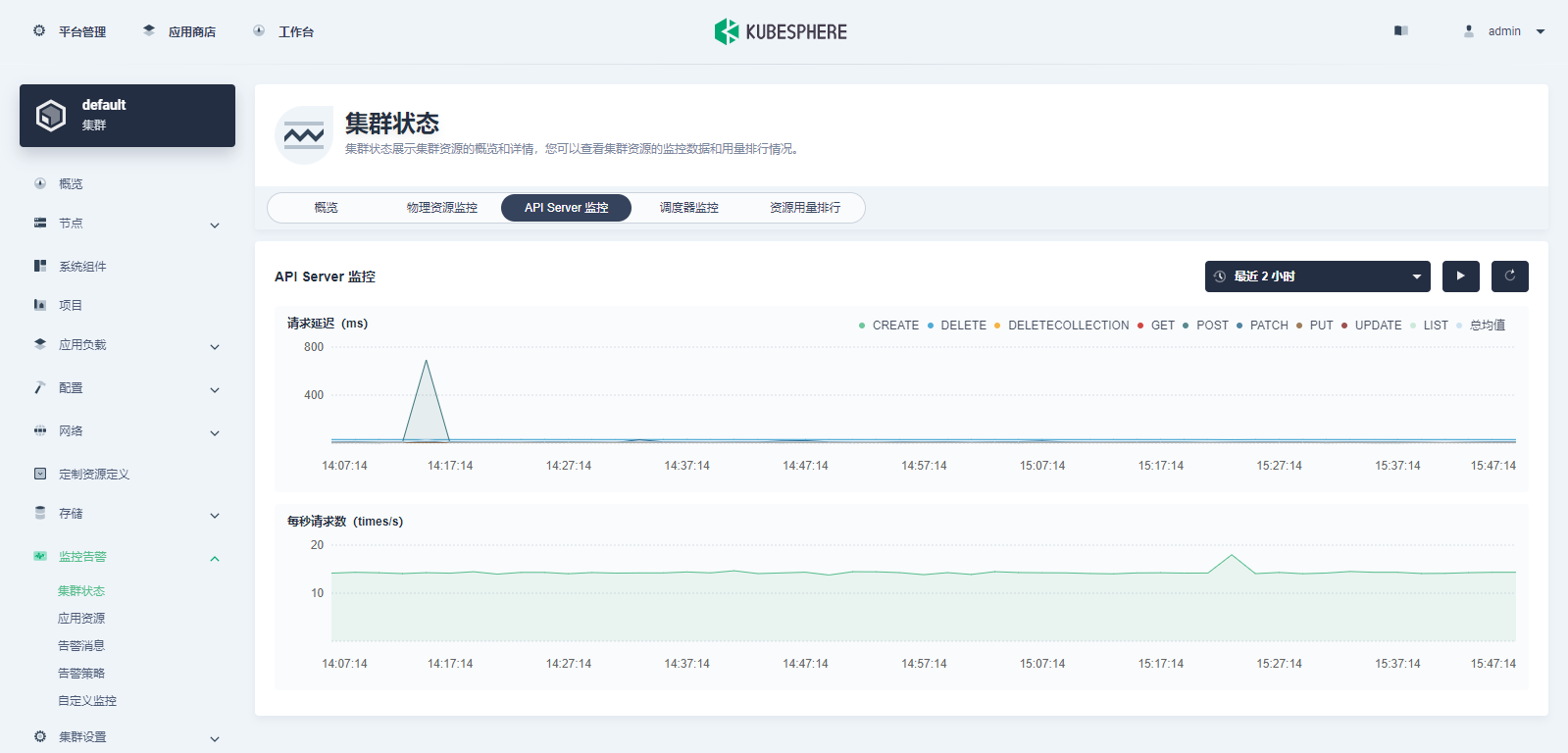Screen dimensions: 1568x753
Task: Expand the 存储 menu chevron
Action: click(215, 516)
